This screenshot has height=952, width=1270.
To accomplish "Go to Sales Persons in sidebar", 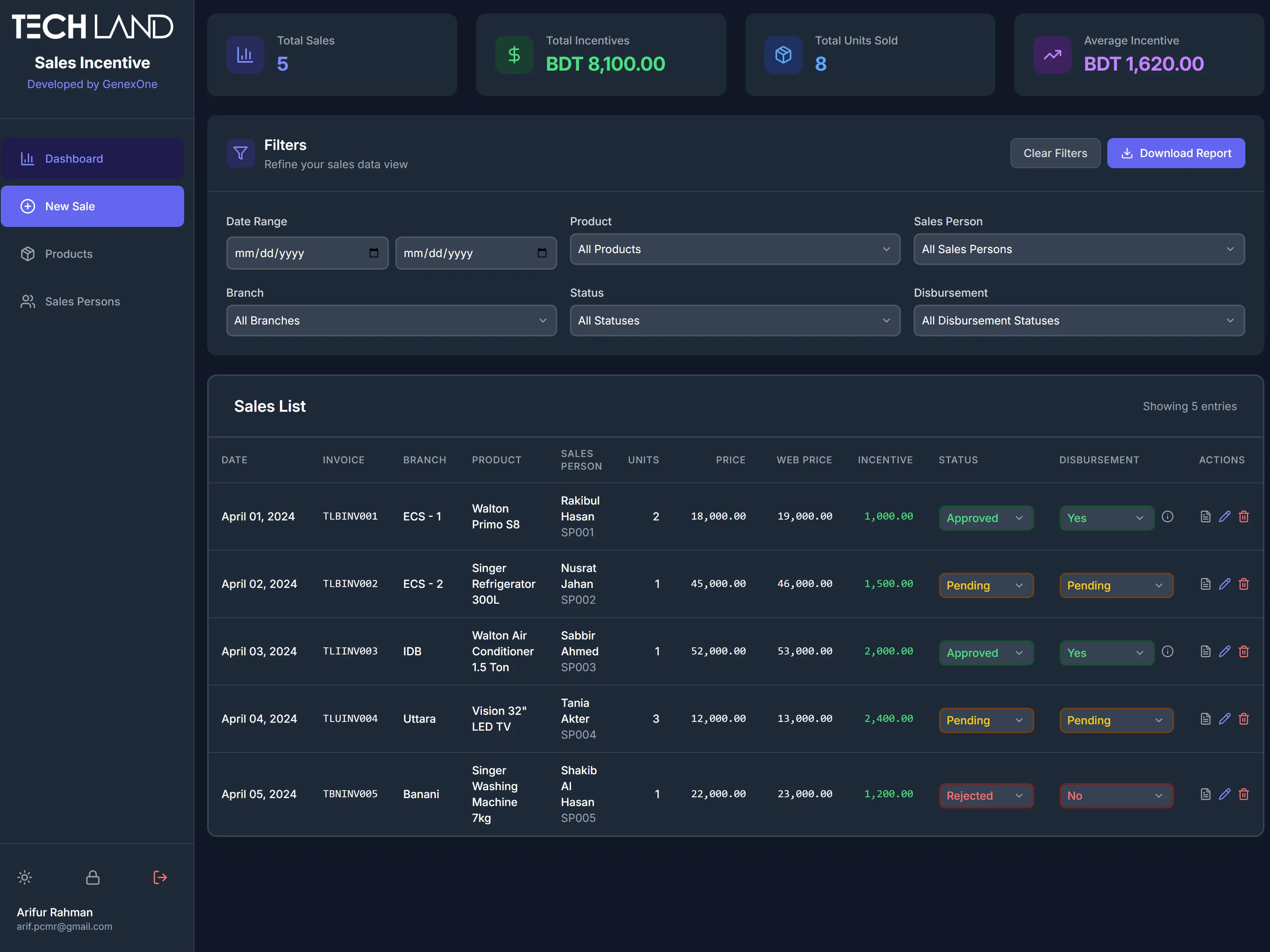I will click(83, 301).
